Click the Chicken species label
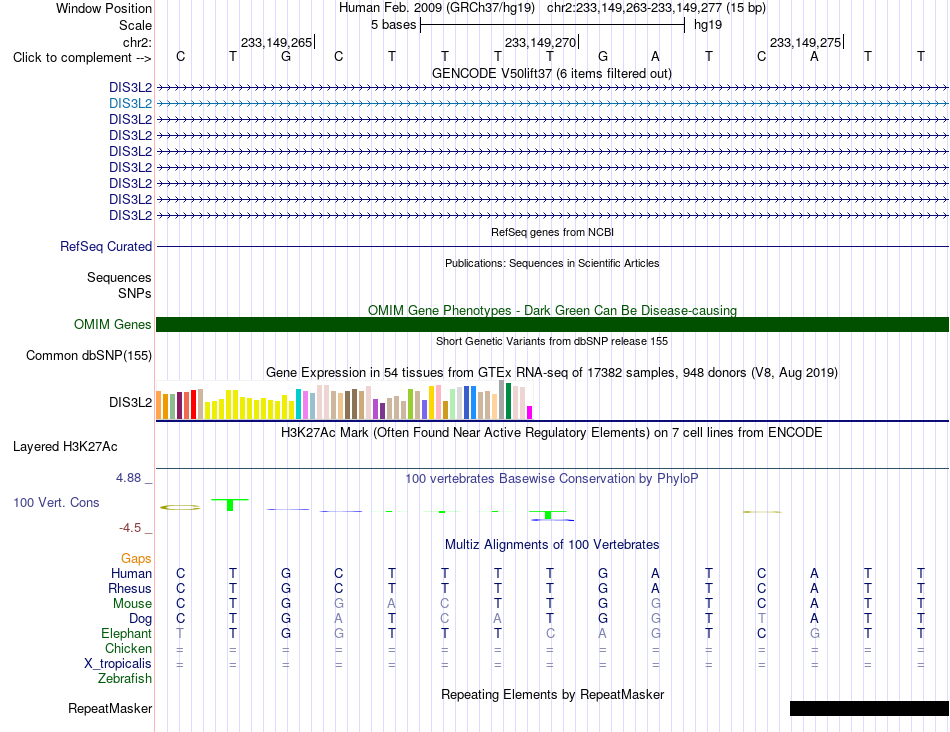This screenshot has height=732, width=950. 128,648
